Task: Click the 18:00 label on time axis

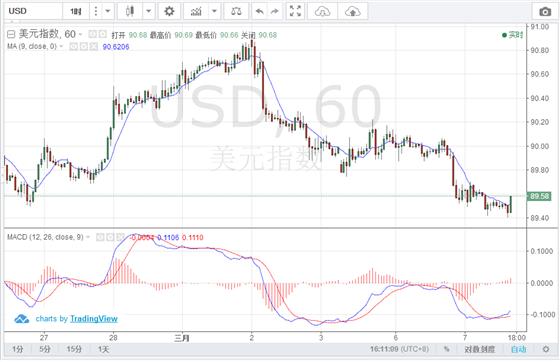Action: 517,337
